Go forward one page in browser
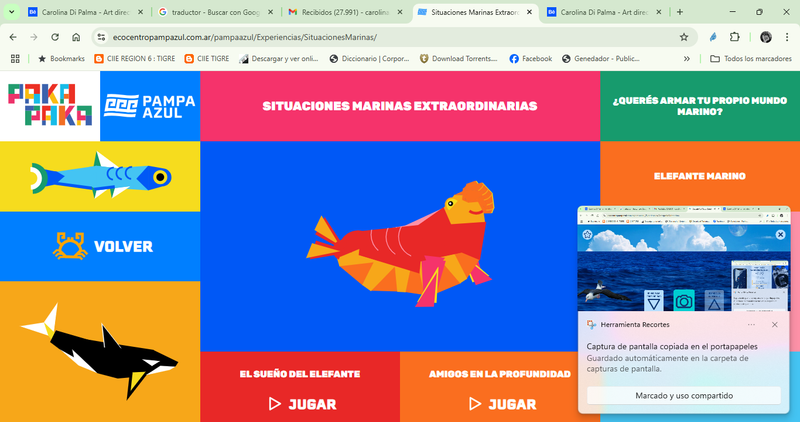 click(x=34, y=37)
